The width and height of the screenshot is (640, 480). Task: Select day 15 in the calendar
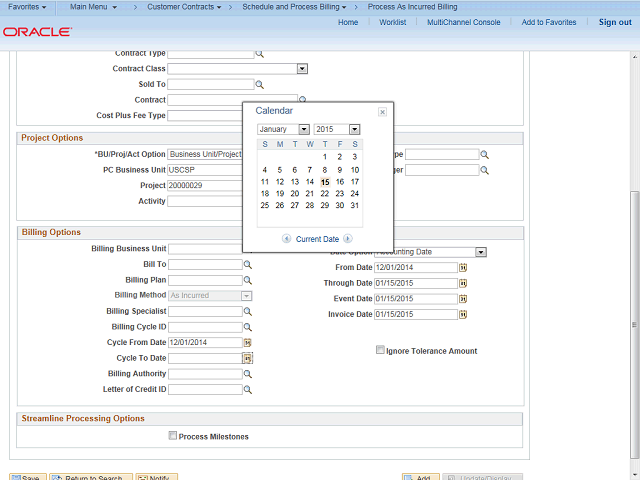pos(325,182)
